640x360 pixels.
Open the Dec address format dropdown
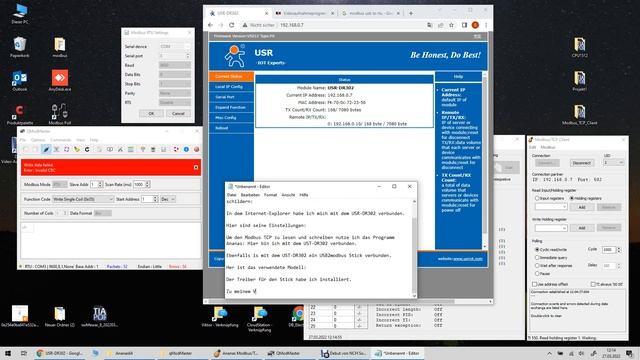point(168,199)
